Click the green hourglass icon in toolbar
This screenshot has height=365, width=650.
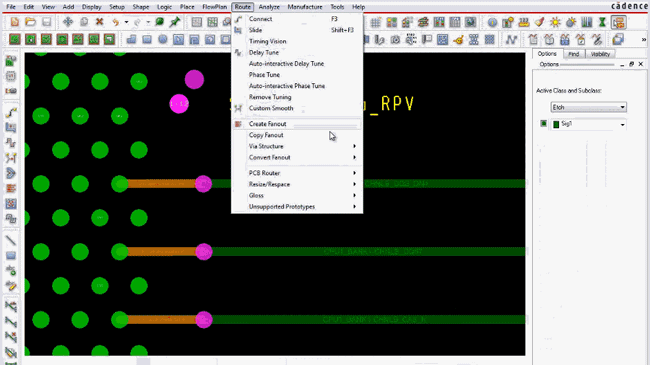tap(602, 22)
